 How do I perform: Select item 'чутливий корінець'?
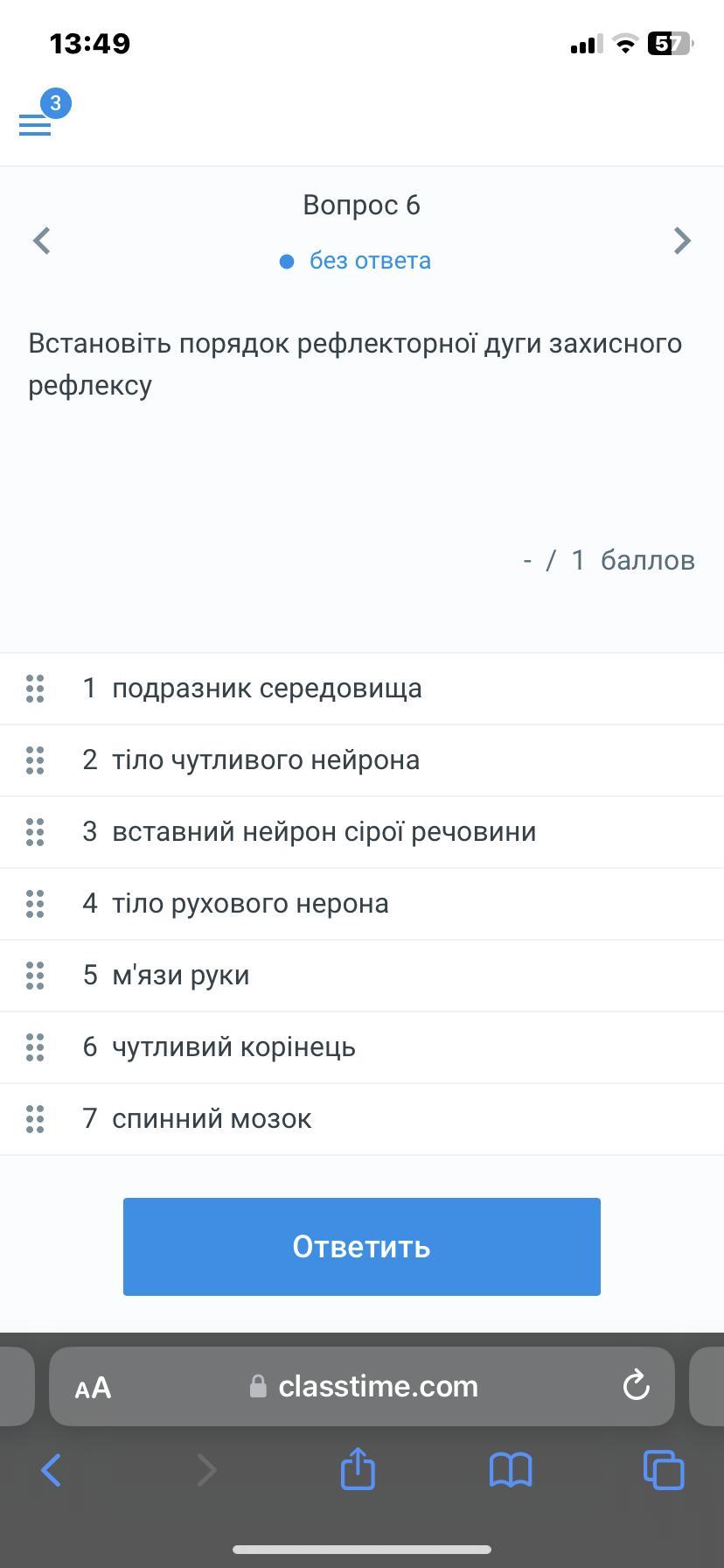(362, 1047)
